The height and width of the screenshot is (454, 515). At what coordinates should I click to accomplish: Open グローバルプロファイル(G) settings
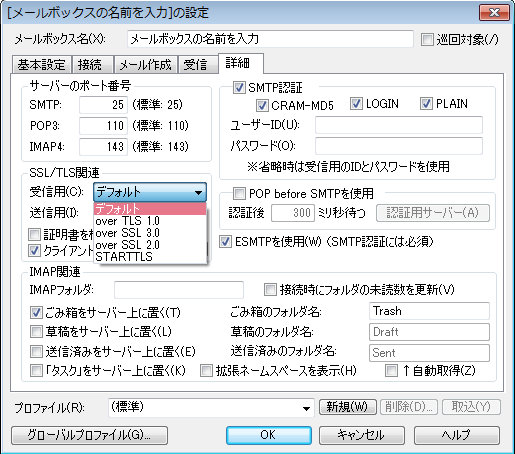[89, 435]
